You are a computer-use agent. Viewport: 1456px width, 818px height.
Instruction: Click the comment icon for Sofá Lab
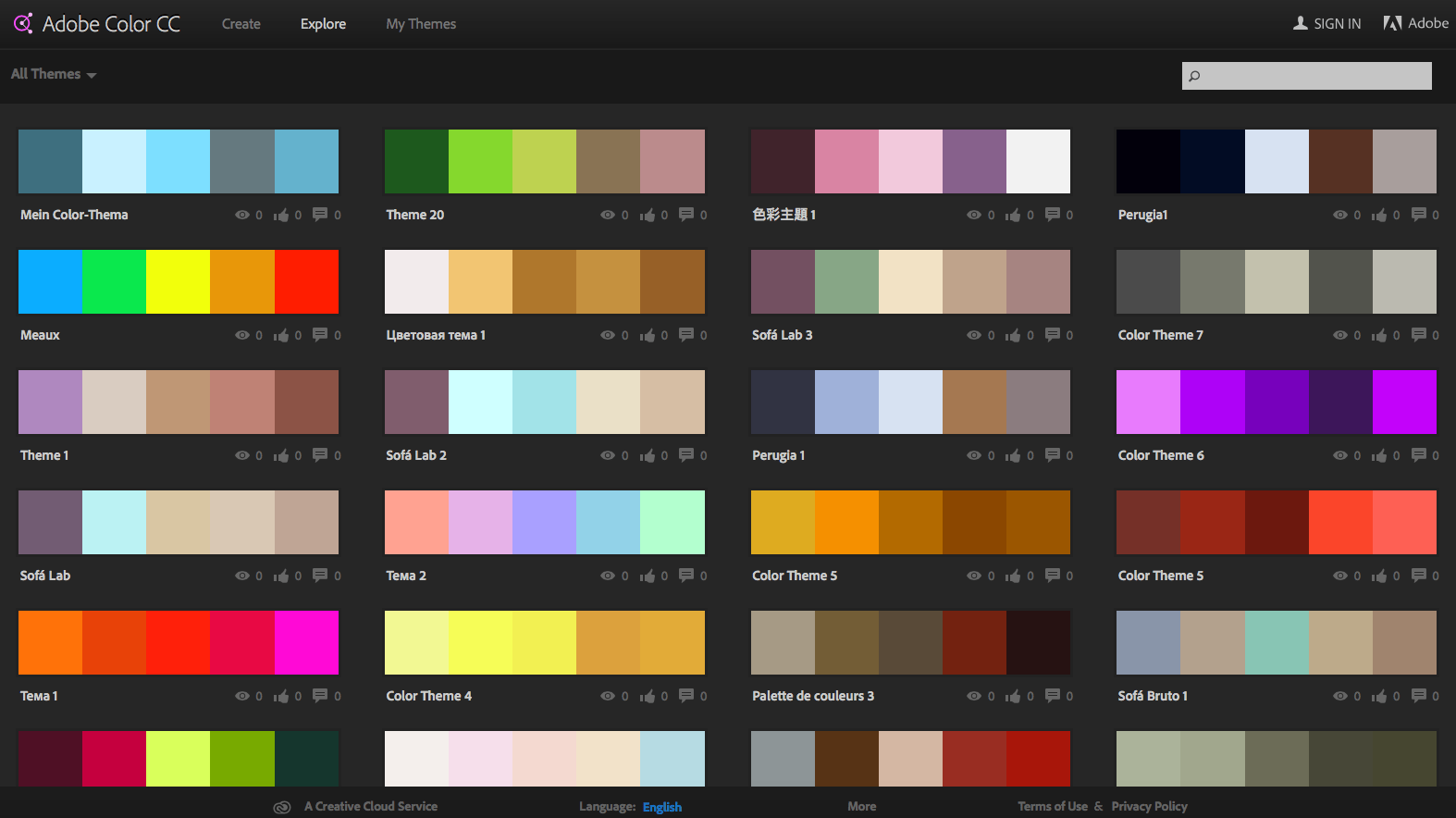click(320, 576)
